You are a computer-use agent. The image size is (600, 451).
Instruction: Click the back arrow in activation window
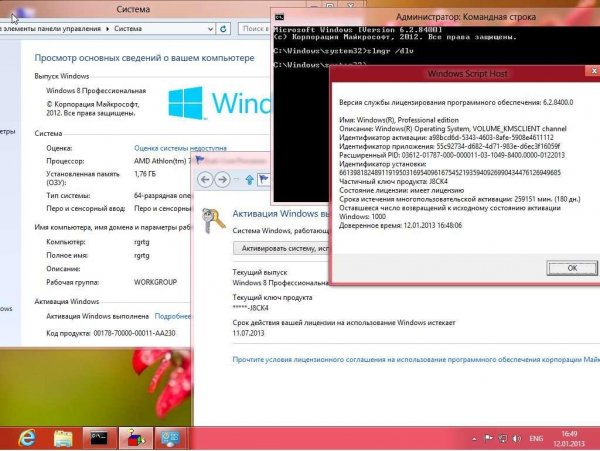click(x=205, y=179)
